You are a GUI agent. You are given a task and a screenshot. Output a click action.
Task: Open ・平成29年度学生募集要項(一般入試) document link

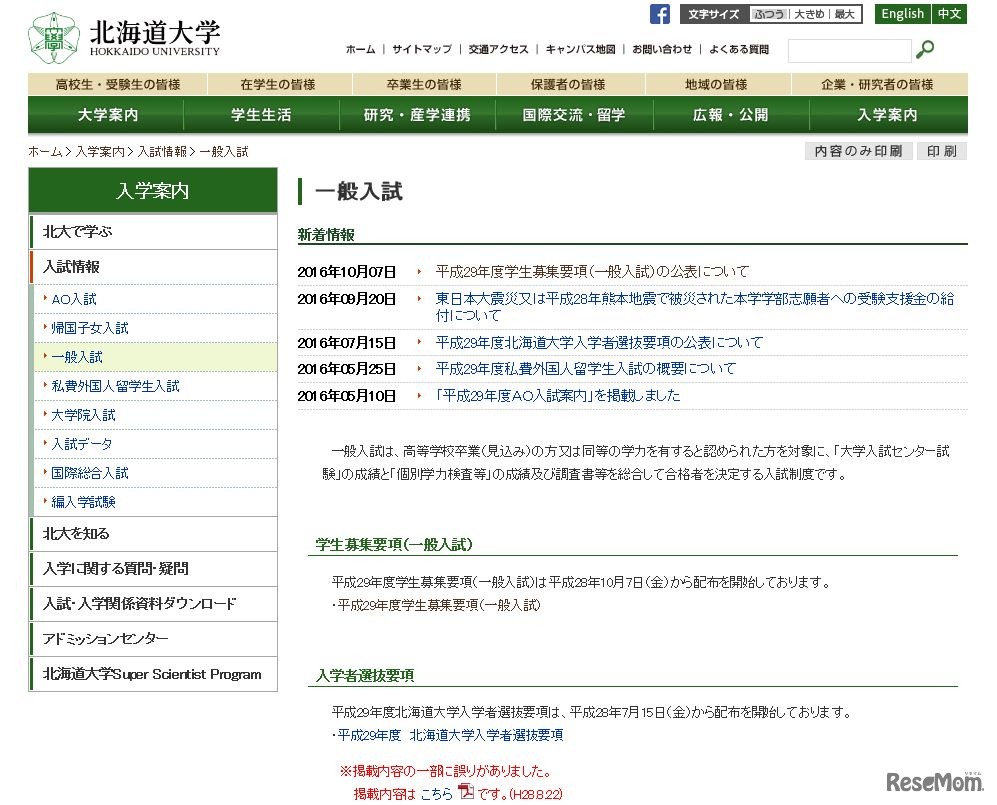pos(436,605)
